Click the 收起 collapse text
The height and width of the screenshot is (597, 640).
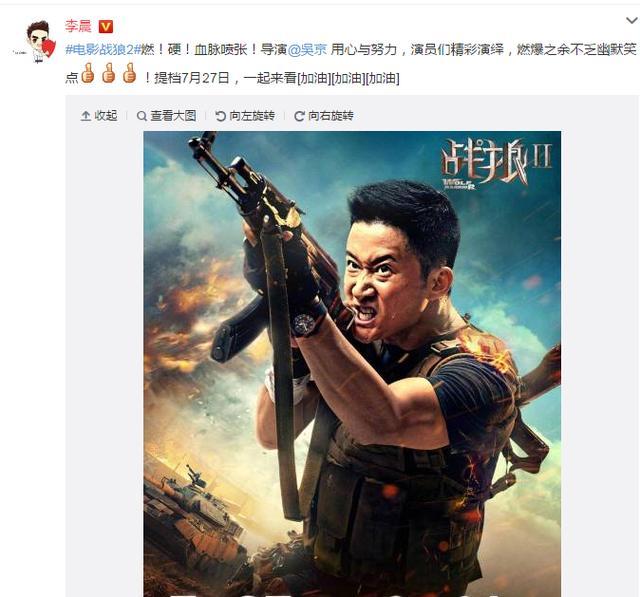coord(106,116)
